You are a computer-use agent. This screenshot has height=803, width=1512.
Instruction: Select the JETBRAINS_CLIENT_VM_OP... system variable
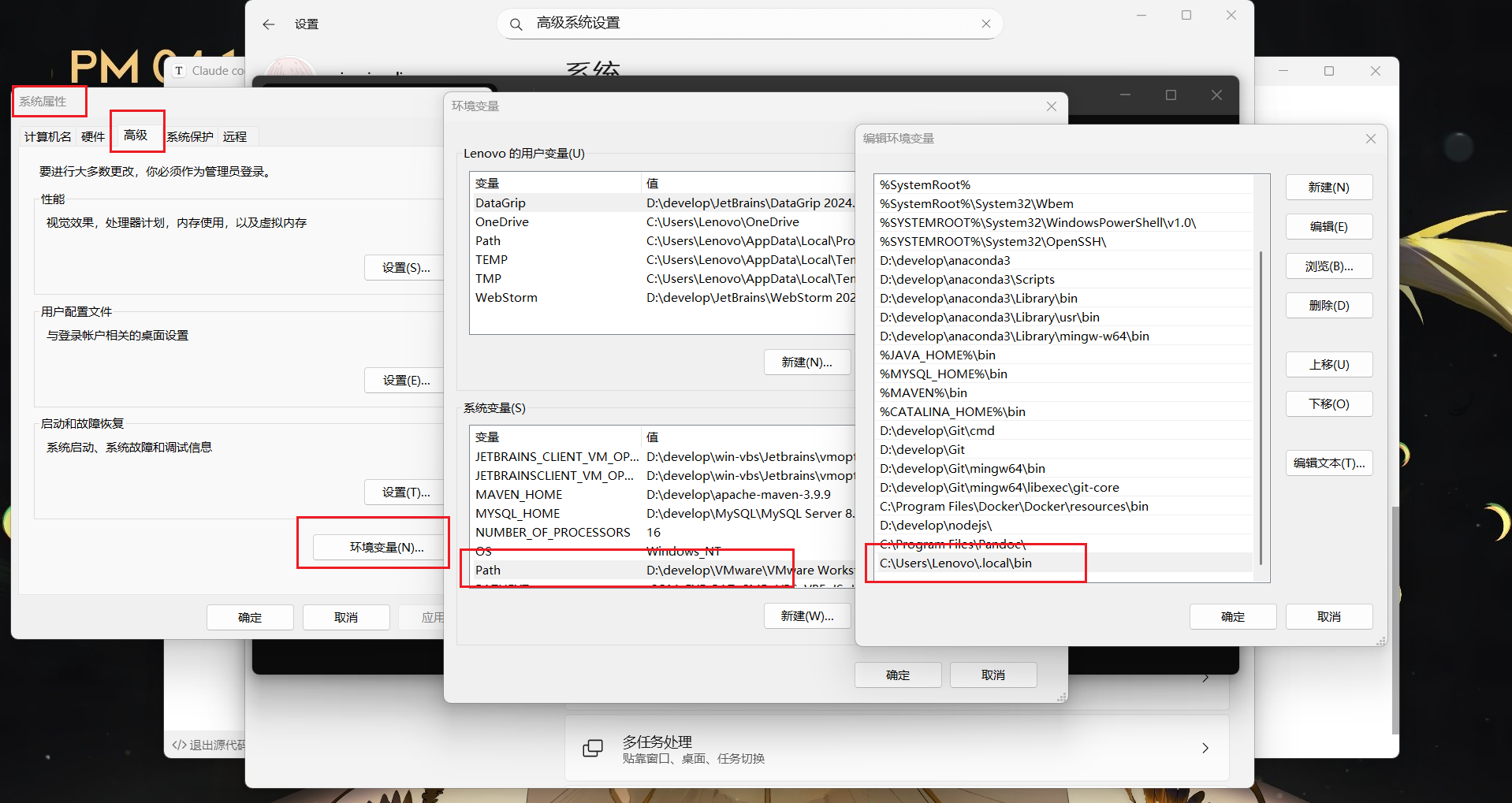(x=664, y=457)
